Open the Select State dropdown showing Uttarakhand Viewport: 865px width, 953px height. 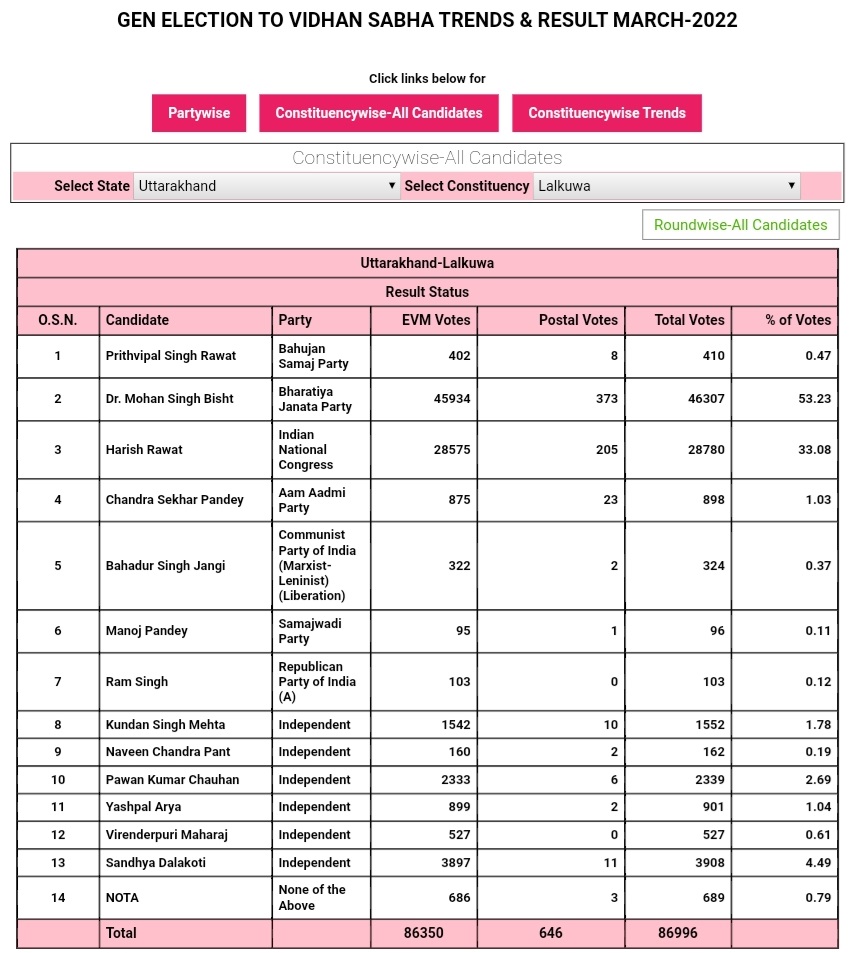pos(266,186)
